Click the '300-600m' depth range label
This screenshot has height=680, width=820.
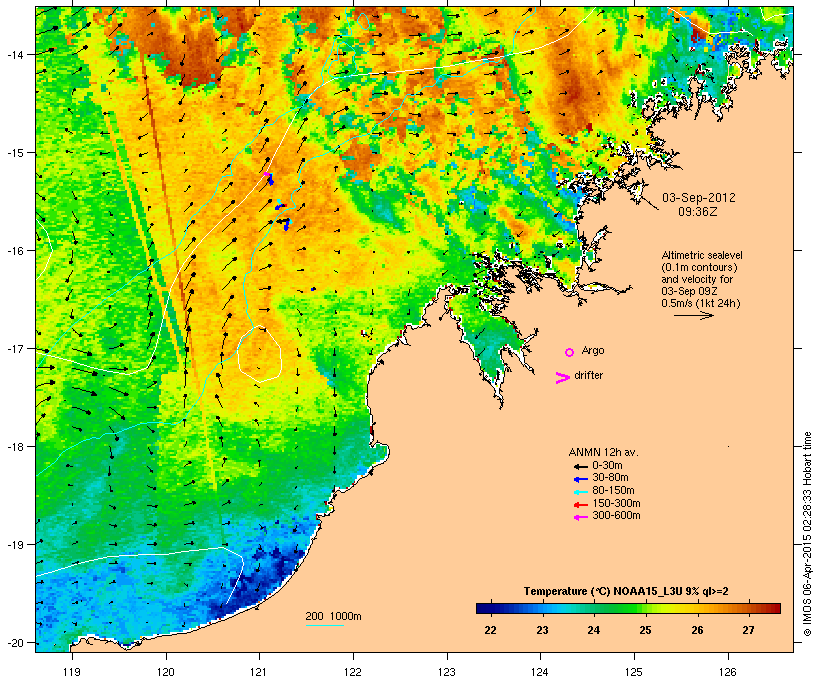616,516
